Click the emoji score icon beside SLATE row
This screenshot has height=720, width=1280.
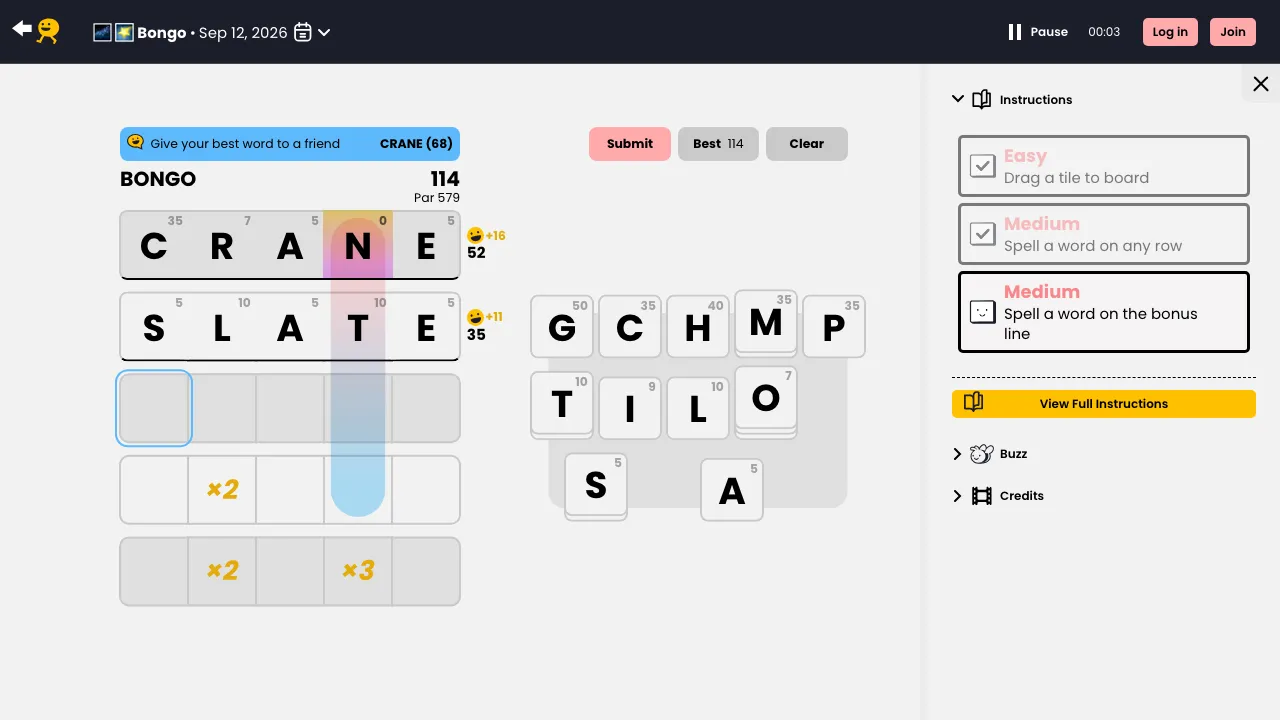475,317
